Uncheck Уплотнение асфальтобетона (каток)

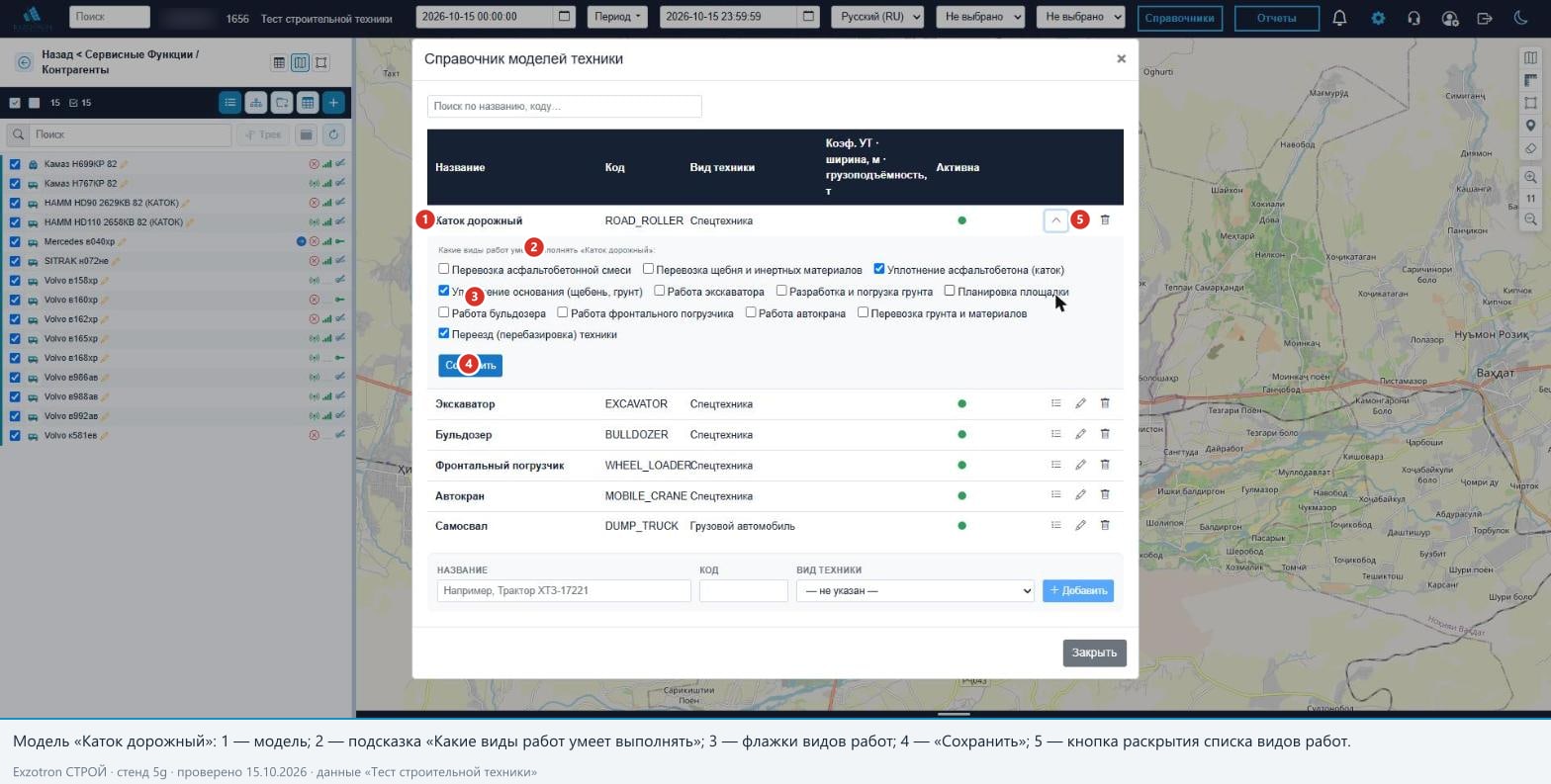[878, 269]
